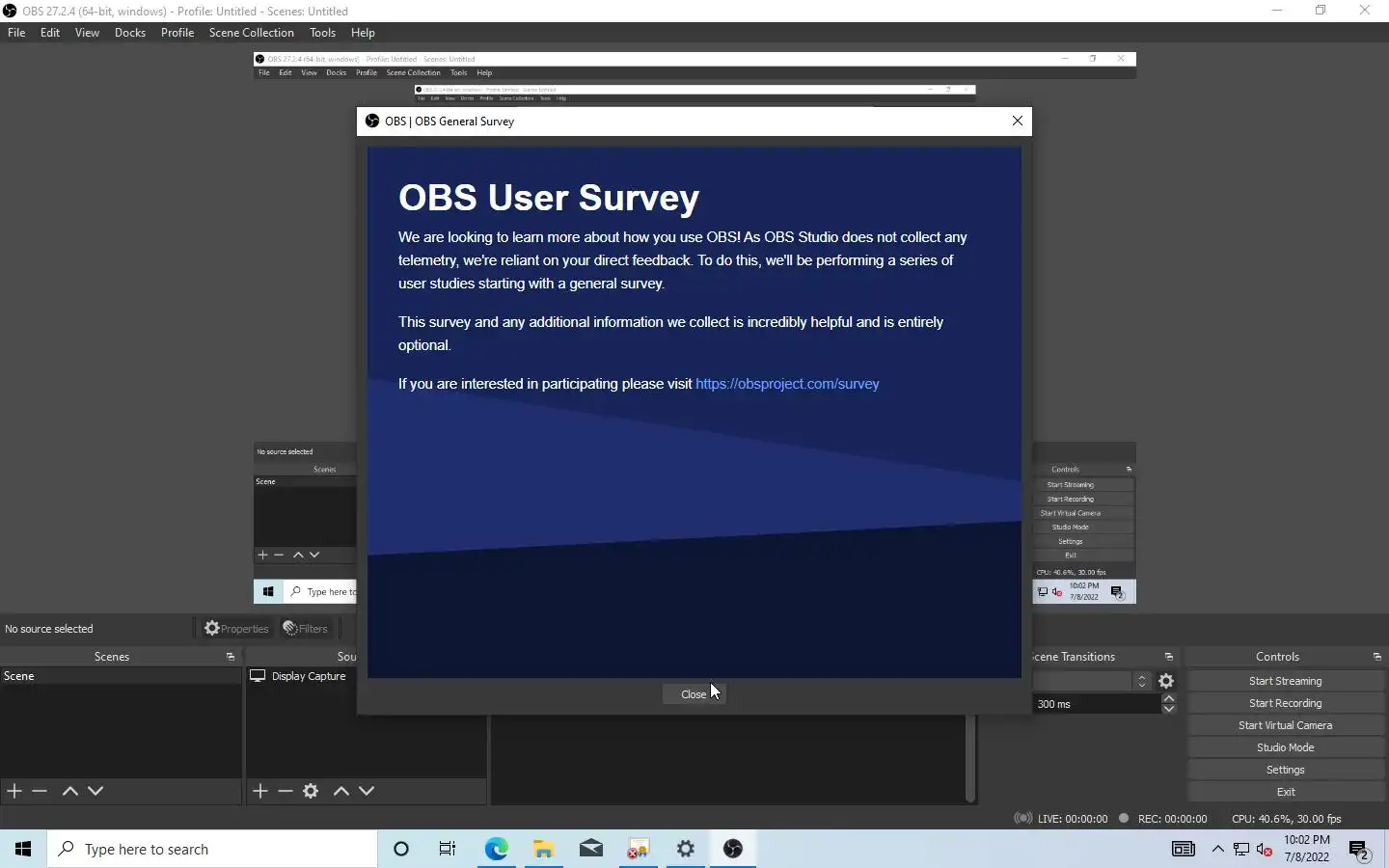Open the notifications action center
This screenshot has height=868, width=1389.
1360,850
